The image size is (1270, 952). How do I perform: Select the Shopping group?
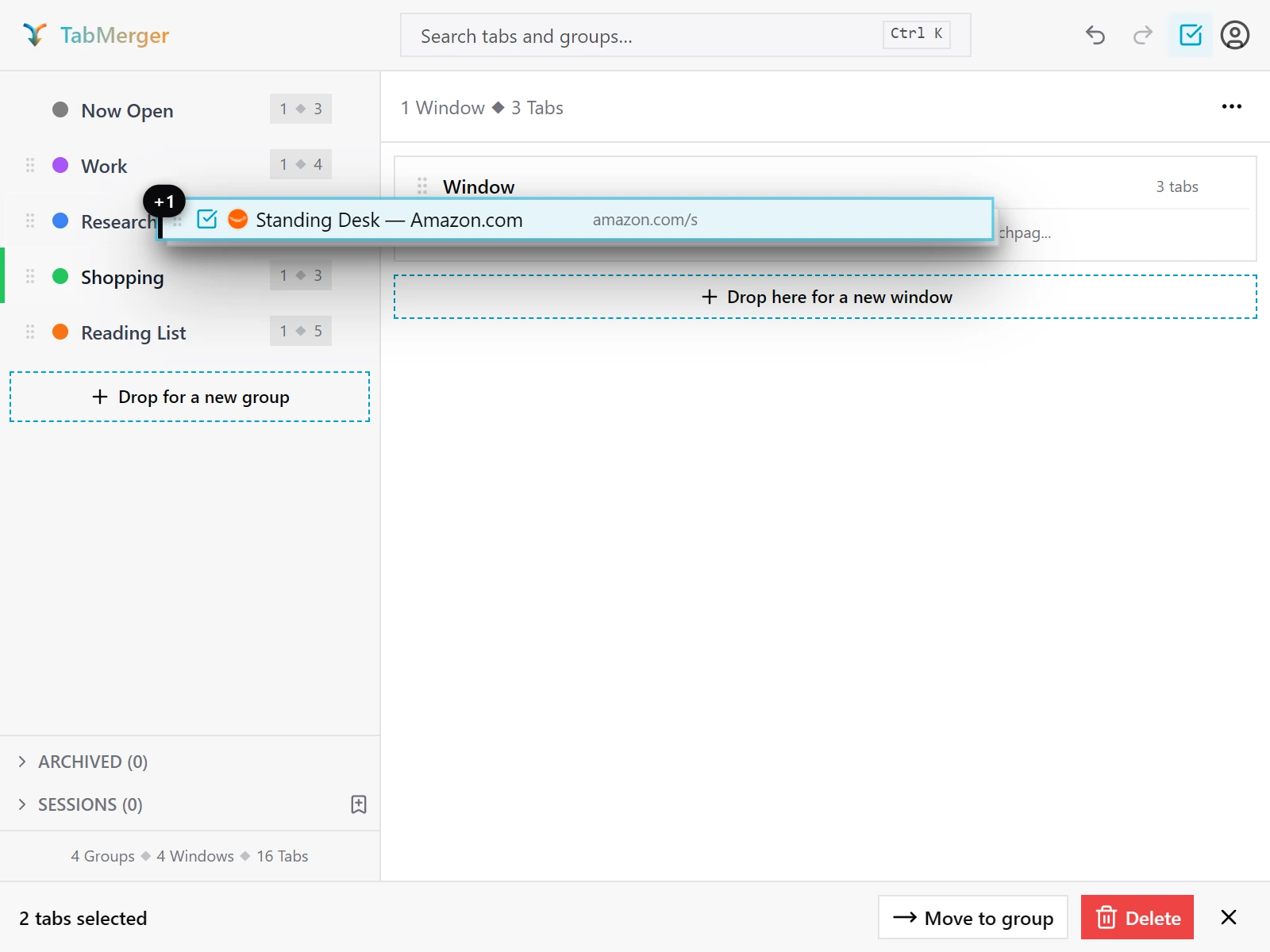click(x=190, y=276)
